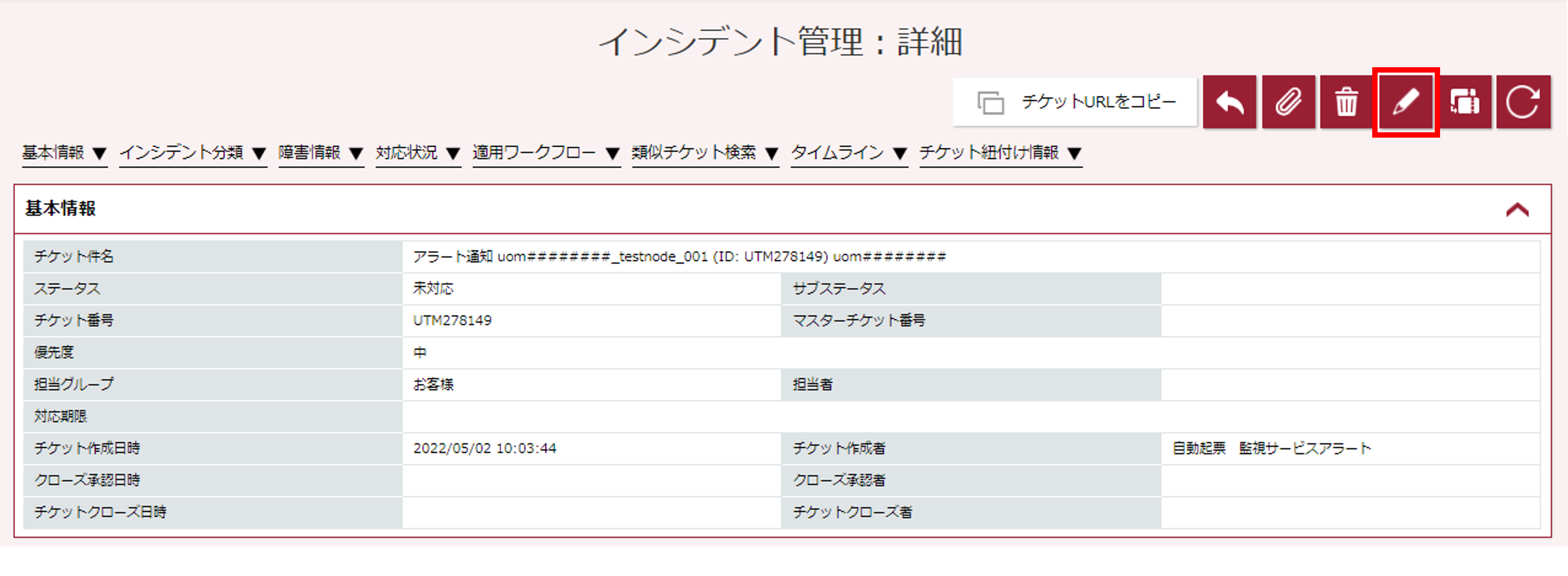The image size is (1568, 576).
Task: Jump to 対応状況 section link
Action: [418, 153]
